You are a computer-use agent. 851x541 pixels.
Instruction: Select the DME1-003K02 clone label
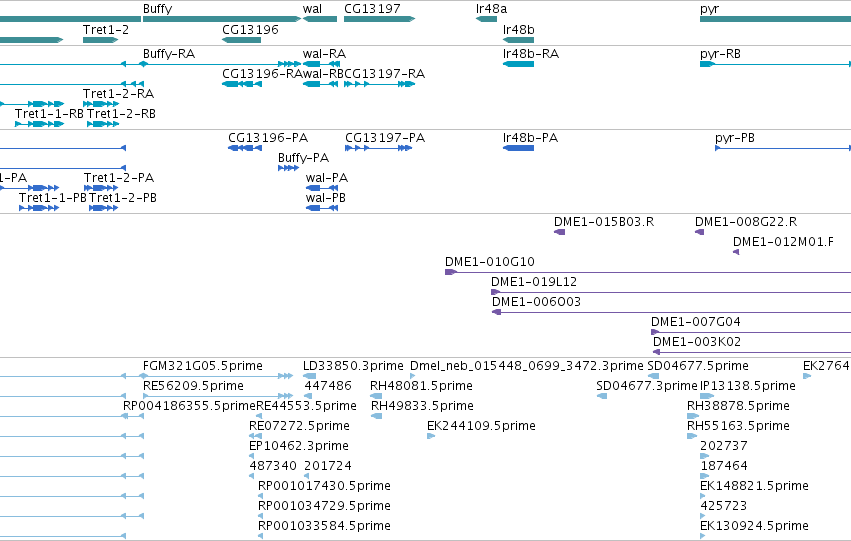(x=697, y=342)
